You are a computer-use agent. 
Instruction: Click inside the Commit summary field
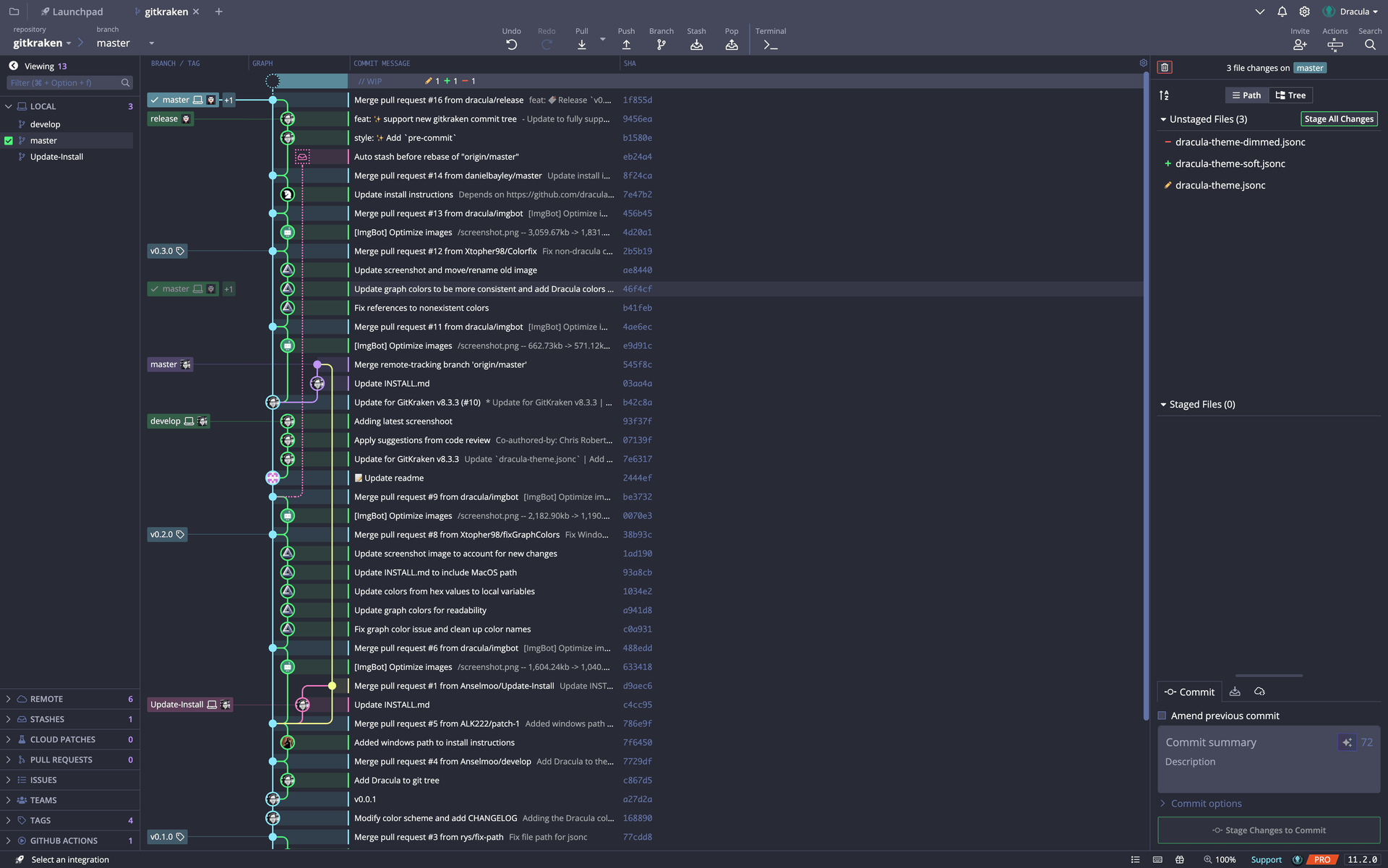(1243, 742)
